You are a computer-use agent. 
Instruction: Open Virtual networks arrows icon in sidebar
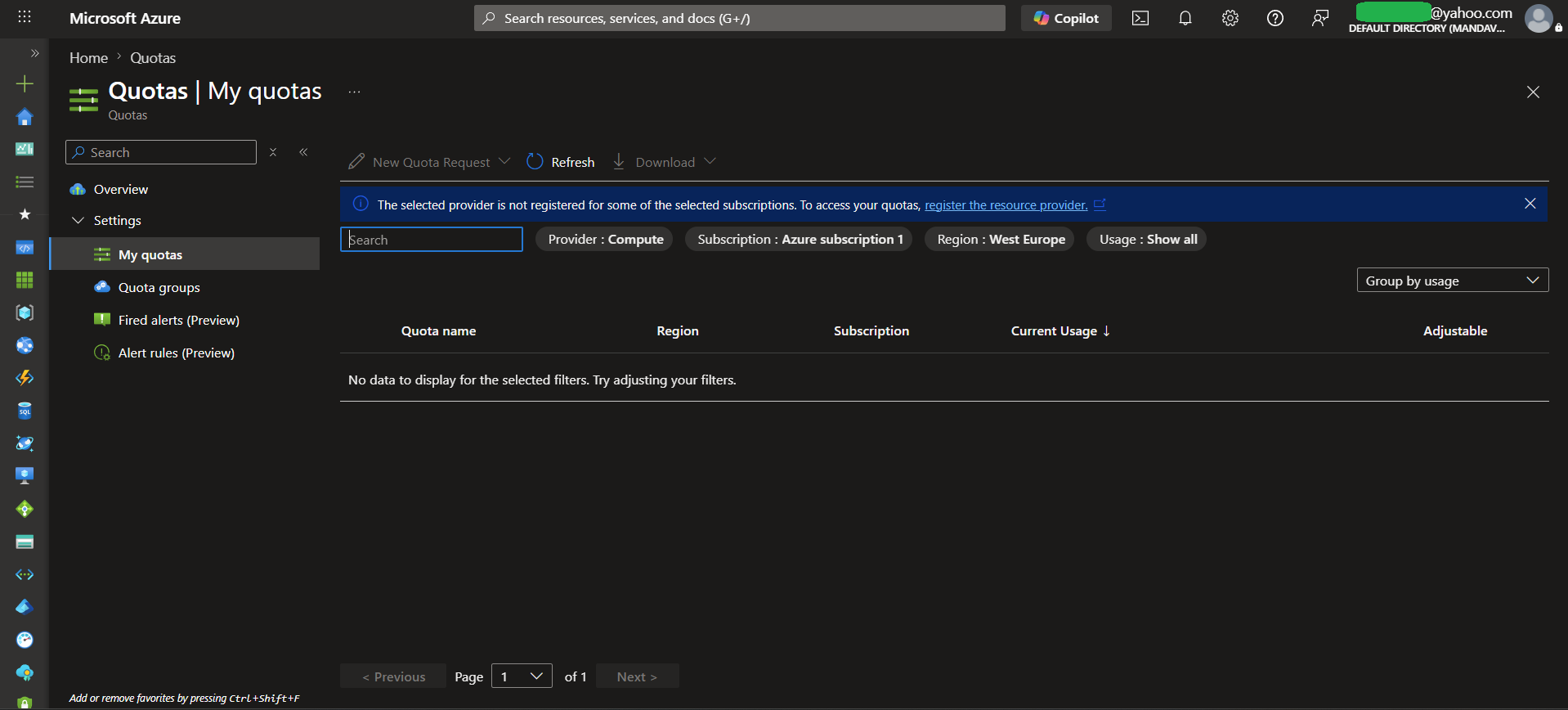tap(25, 574)
